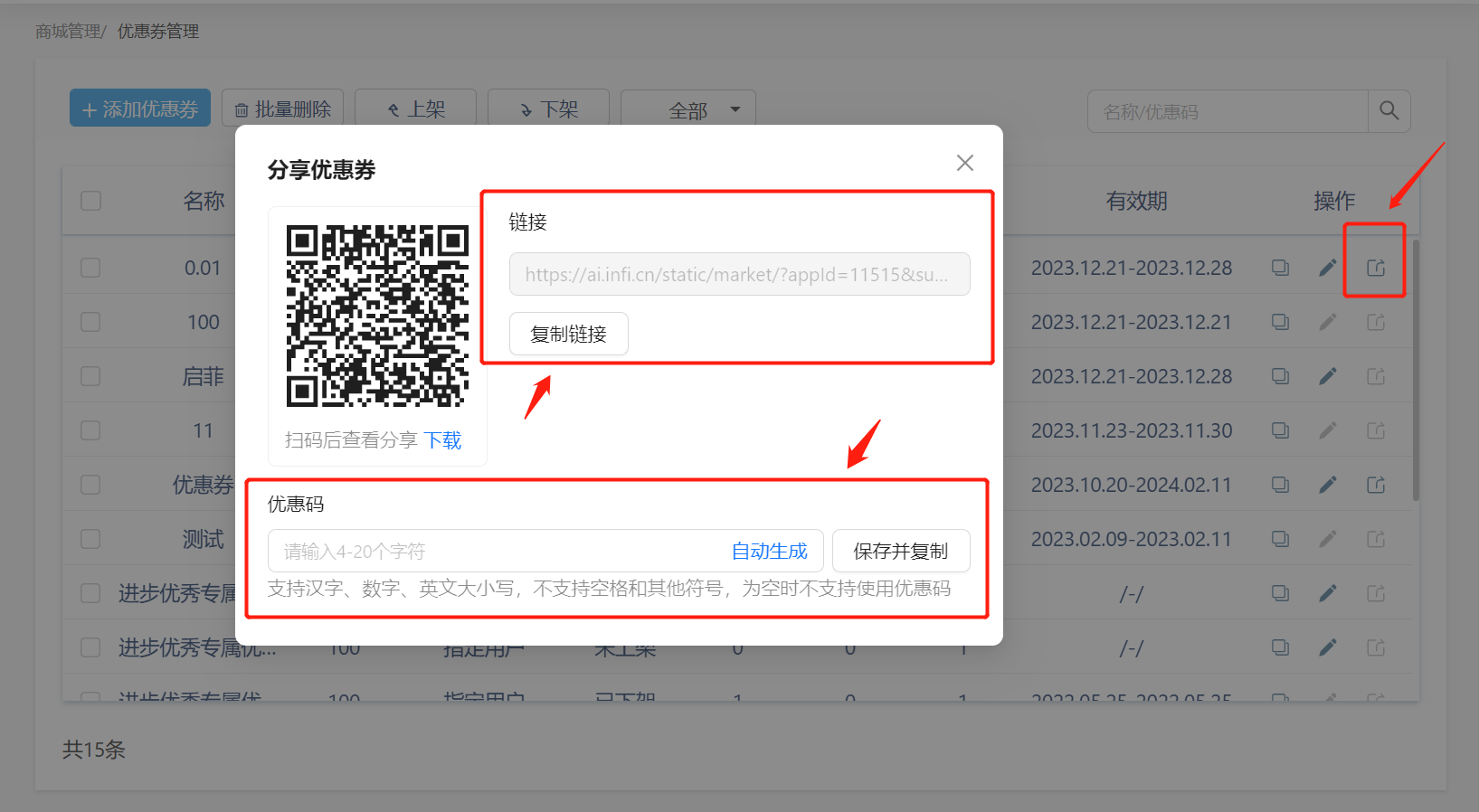The height and width of the screenshot is (812, 1479).
Task: Click the 共15条 total count text
Action: 94,750
